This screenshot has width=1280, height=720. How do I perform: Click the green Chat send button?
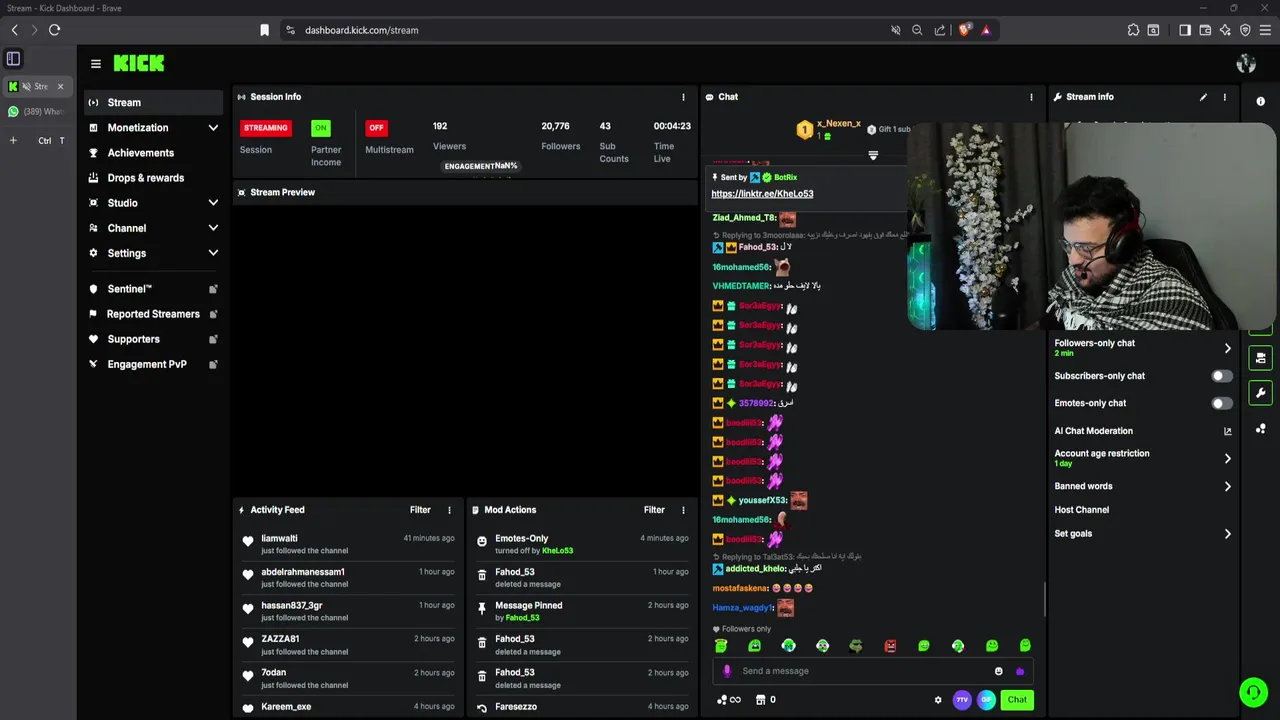pos(1017,700)
